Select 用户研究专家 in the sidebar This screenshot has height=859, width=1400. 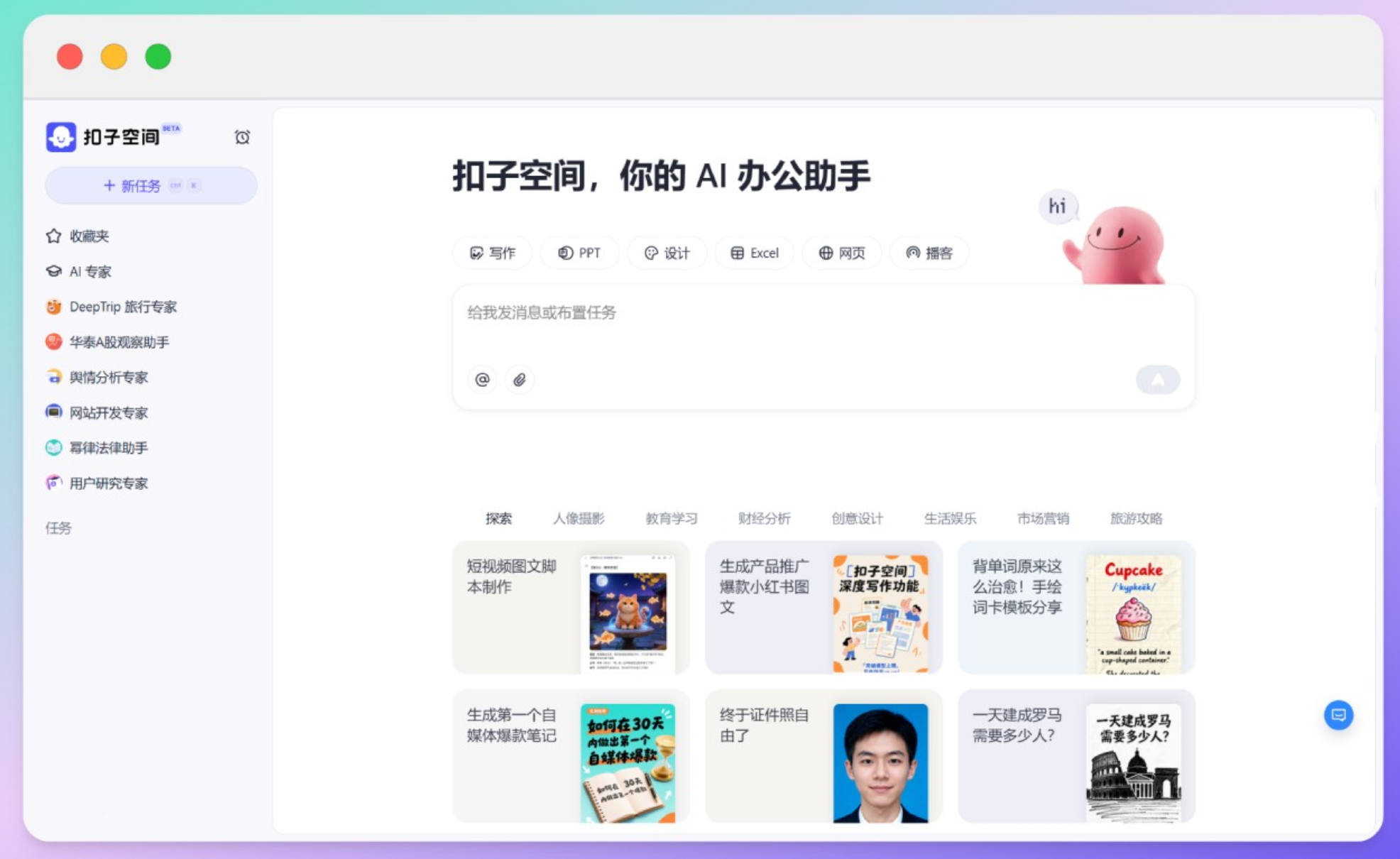97,483
